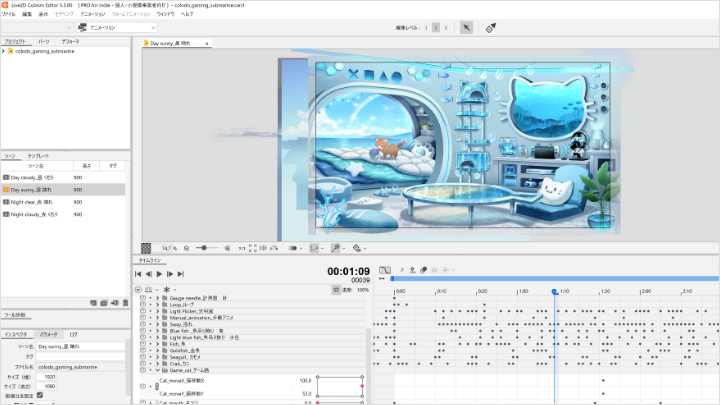Switch to the Deformer tab
The image size is (720, 405).
70,41
